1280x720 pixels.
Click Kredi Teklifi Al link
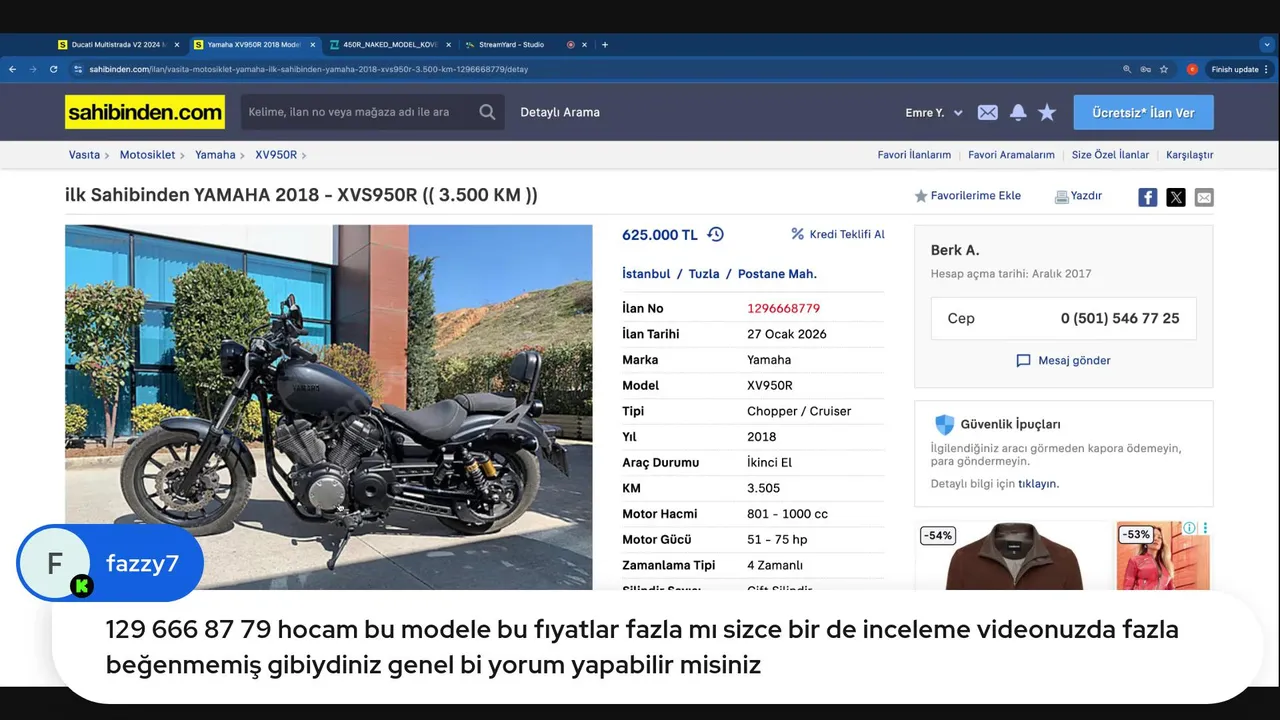(838, 234)
